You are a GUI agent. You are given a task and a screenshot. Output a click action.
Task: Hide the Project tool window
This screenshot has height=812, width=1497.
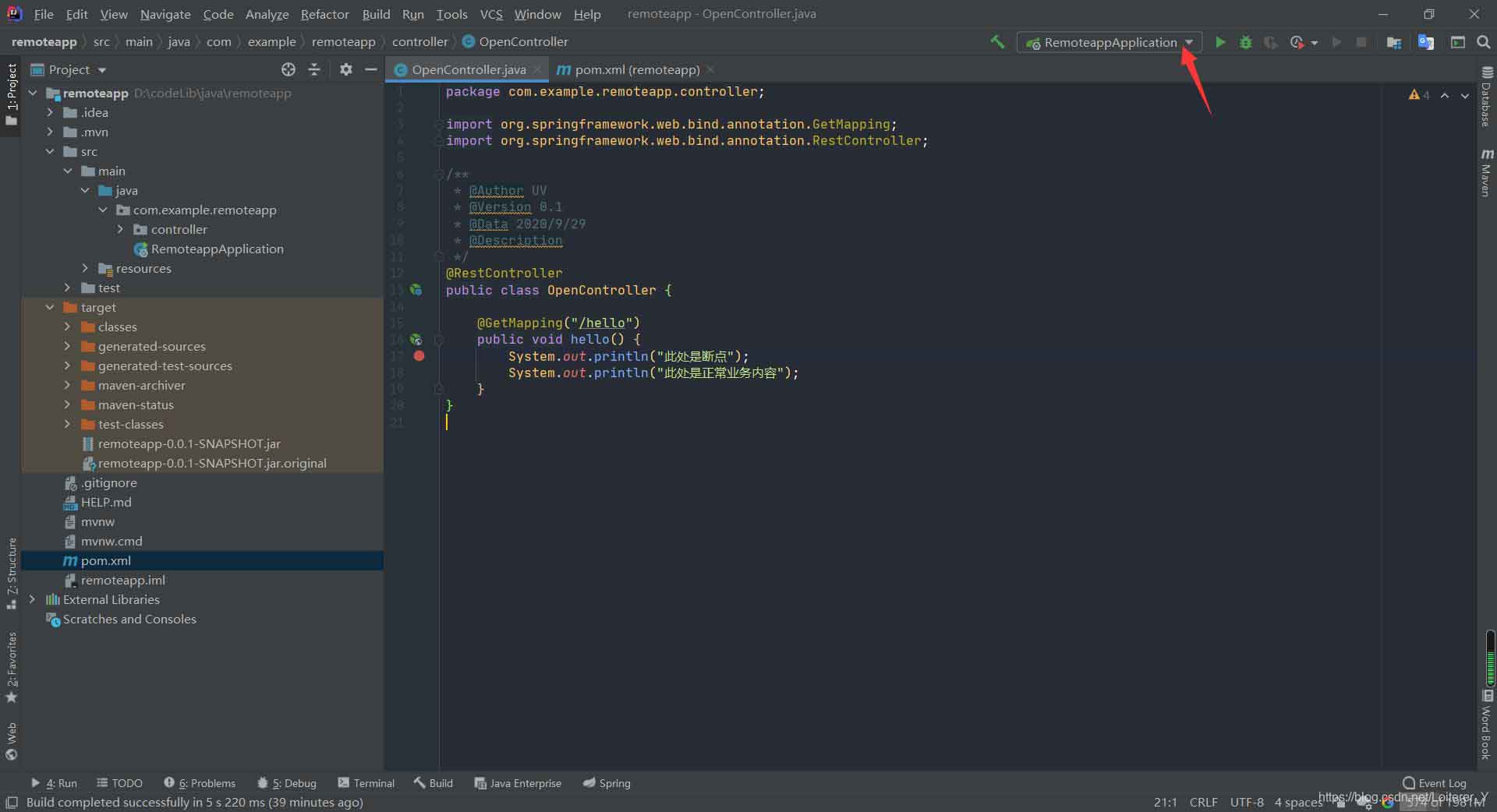(x=371, y=69)
